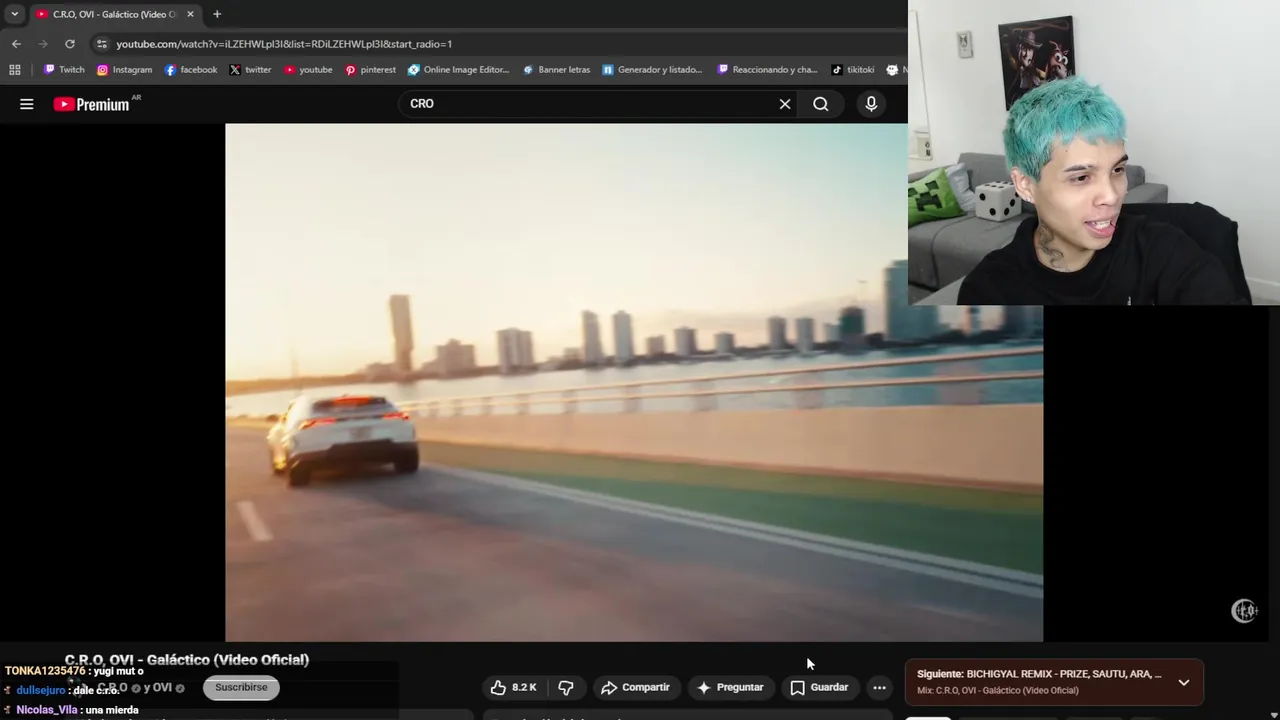Open more actions three-dot menu
This screenshot has height=720, width=1280.
click(x=879, y=687)
